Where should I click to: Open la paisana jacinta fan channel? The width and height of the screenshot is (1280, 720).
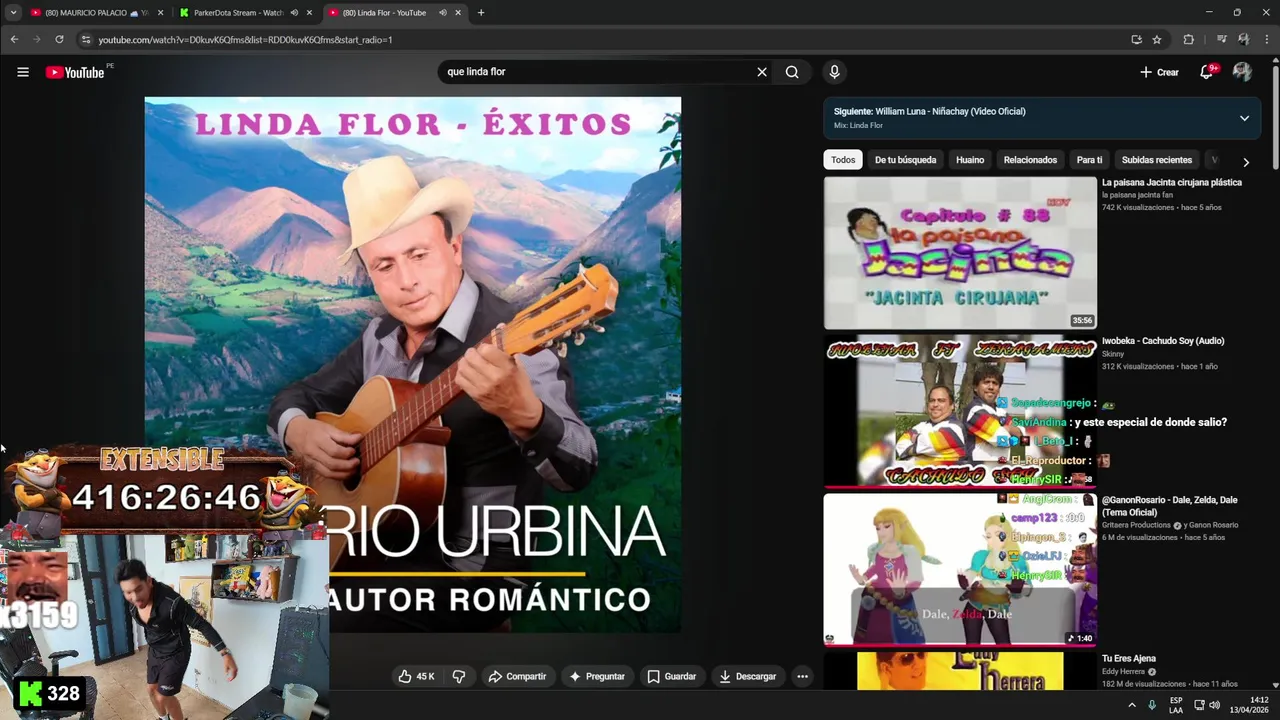pyautogui.click(x=1137, y=195)
